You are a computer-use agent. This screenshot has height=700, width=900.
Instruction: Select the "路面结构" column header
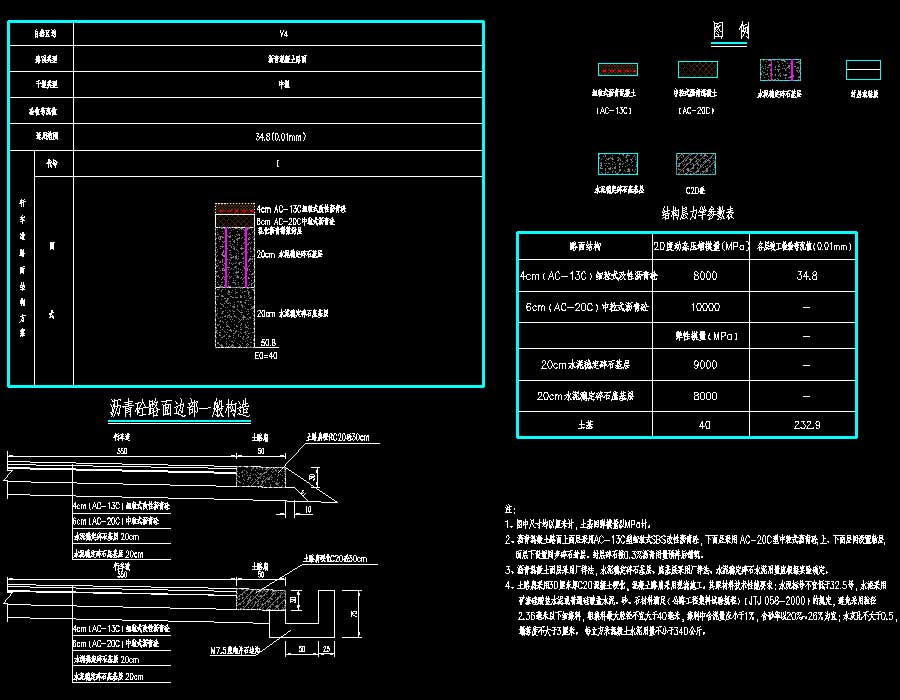pyautogui.click(x=585, y=247)
